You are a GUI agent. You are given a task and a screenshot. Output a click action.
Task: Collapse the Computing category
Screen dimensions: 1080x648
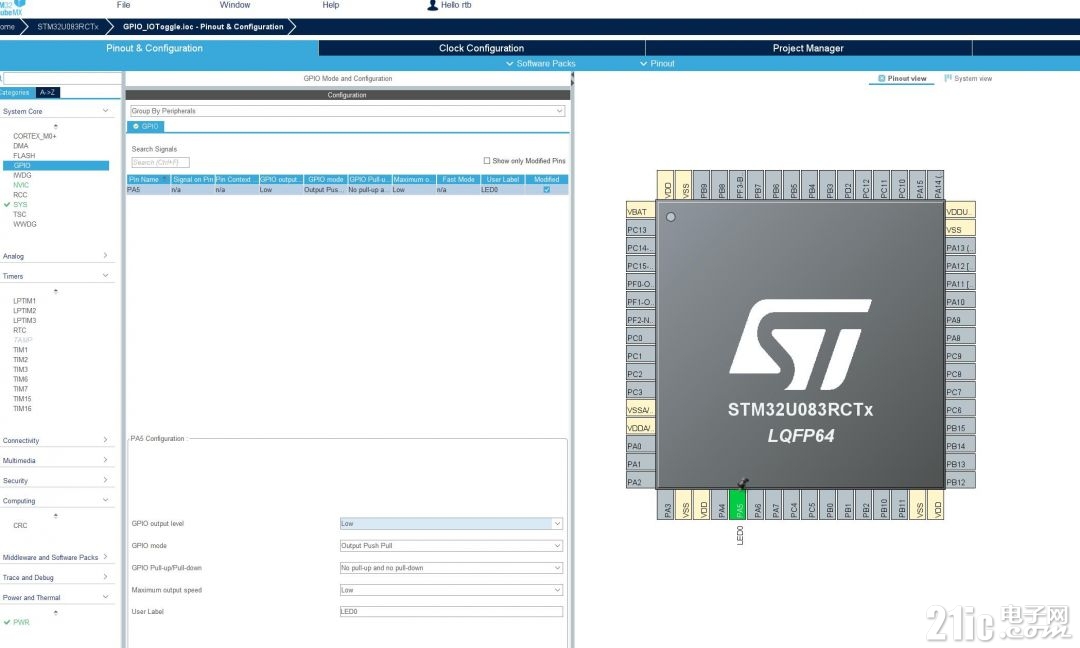[105, 500]
